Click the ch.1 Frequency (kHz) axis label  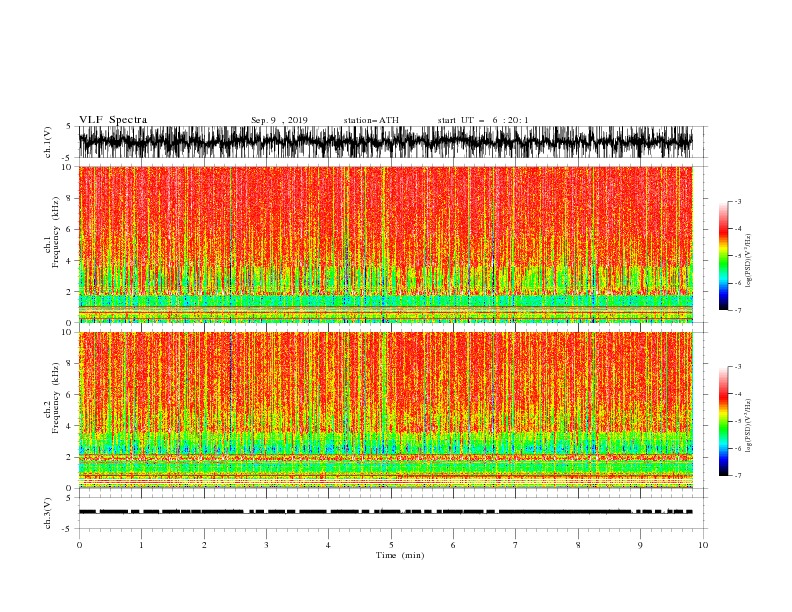[52, 232]
